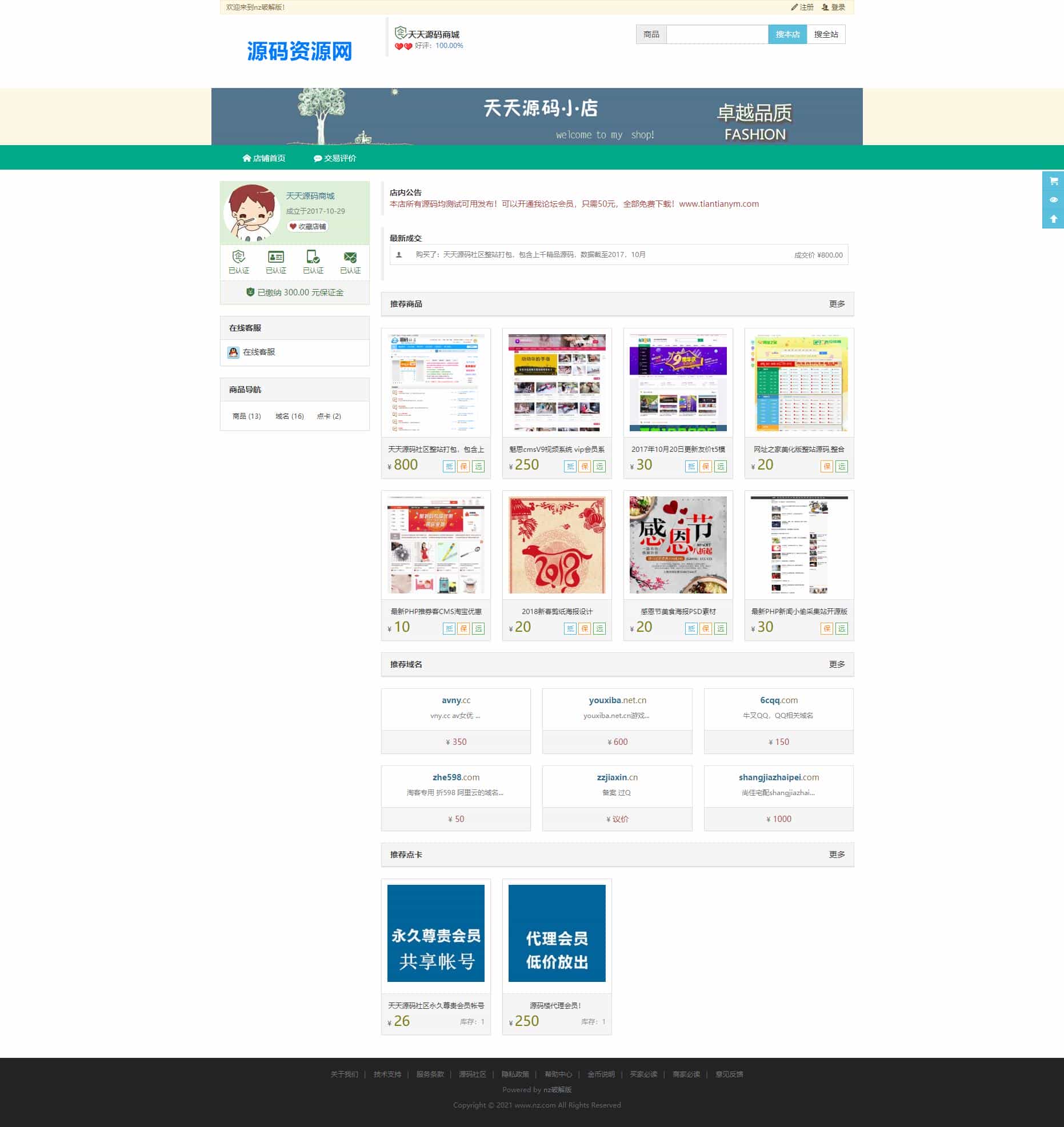This screenshot has height=1127, width=1064.
Task: Open the 2017年10月20日更新 product thumbnail
Action: coord(678,383)
